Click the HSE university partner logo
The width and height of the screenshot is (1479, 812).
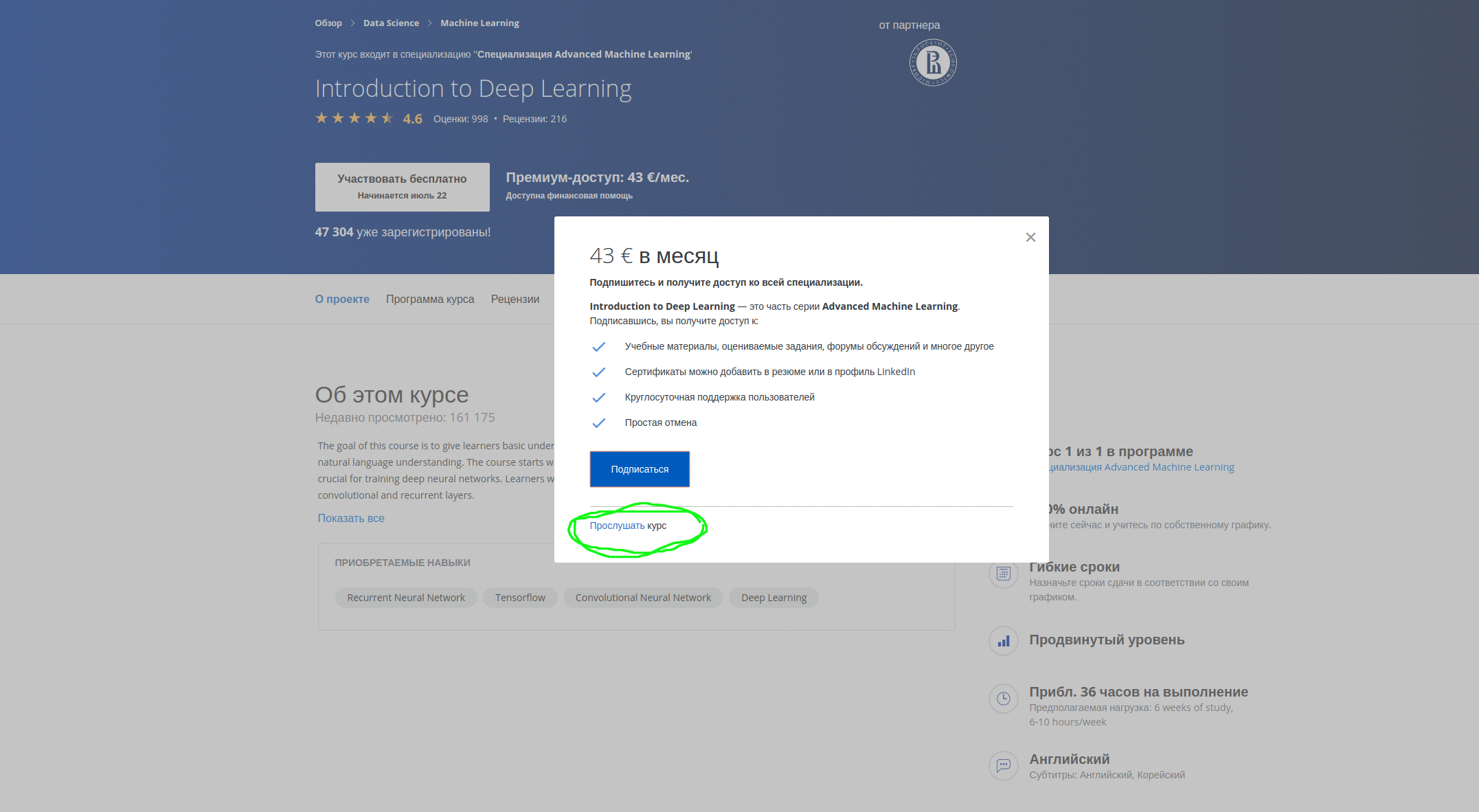pos(932,63)
